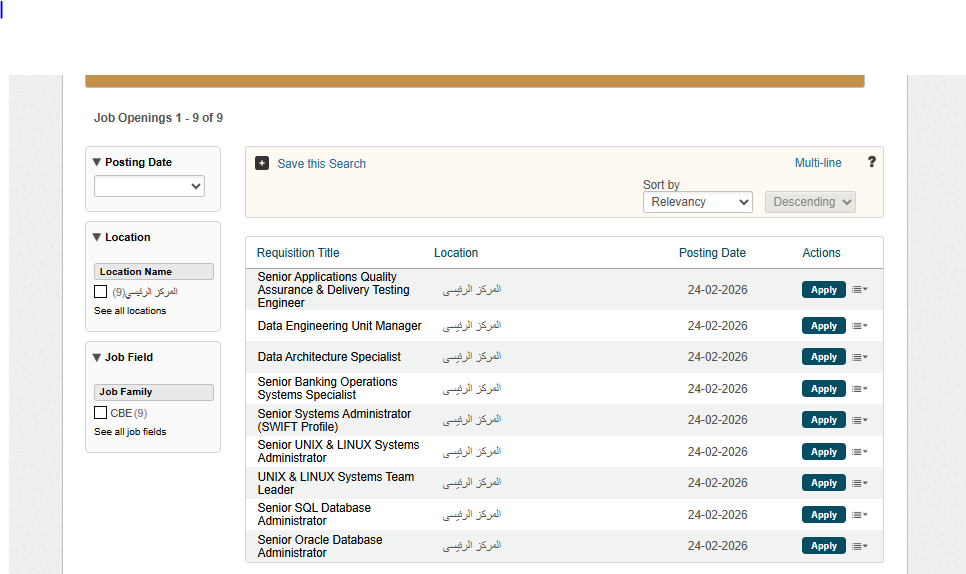Click the question mark help icon
966x574 pixels.
click(x=871, y=162)
